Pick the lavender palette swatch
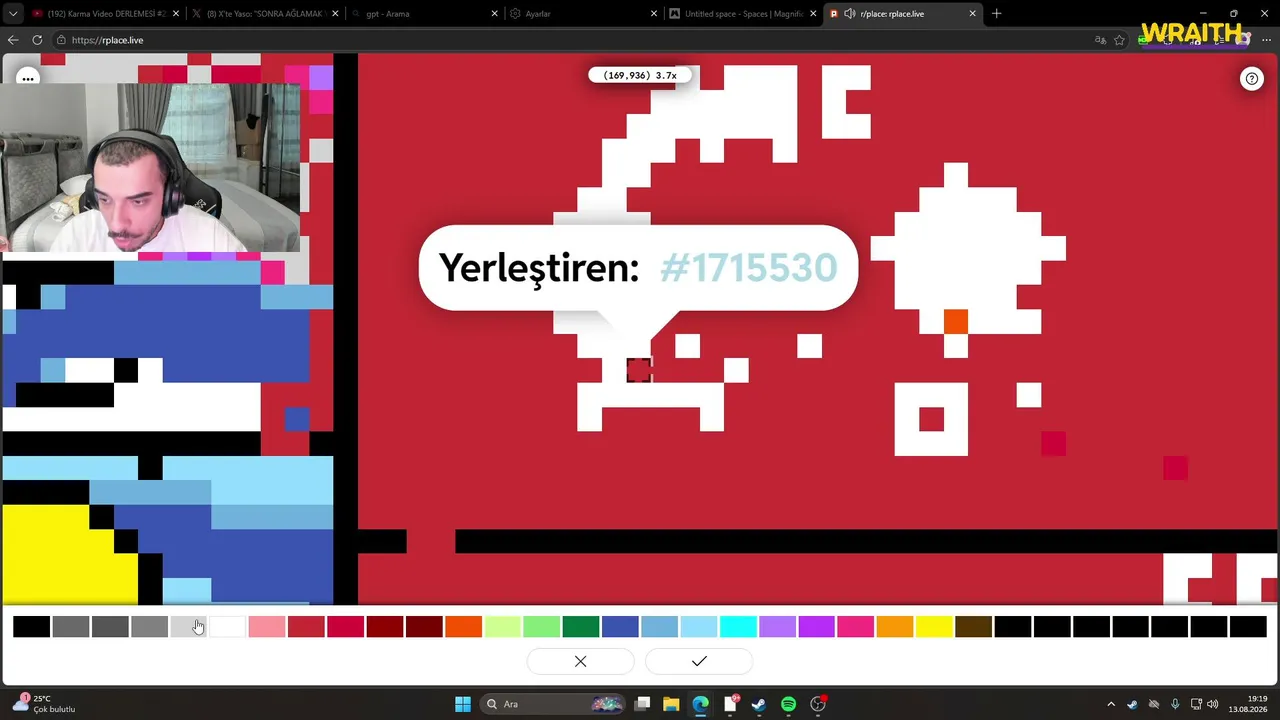The height and width of the screenshot is (720, 1280). pyautogui.click(x=777, y=627)
